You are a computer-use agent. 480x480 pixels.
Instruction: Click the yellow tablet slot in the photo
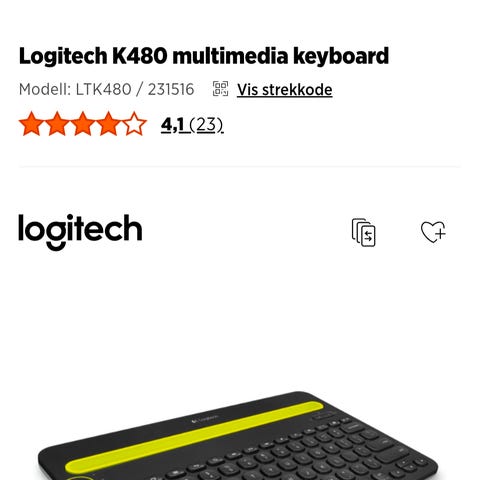click(194, 437)
